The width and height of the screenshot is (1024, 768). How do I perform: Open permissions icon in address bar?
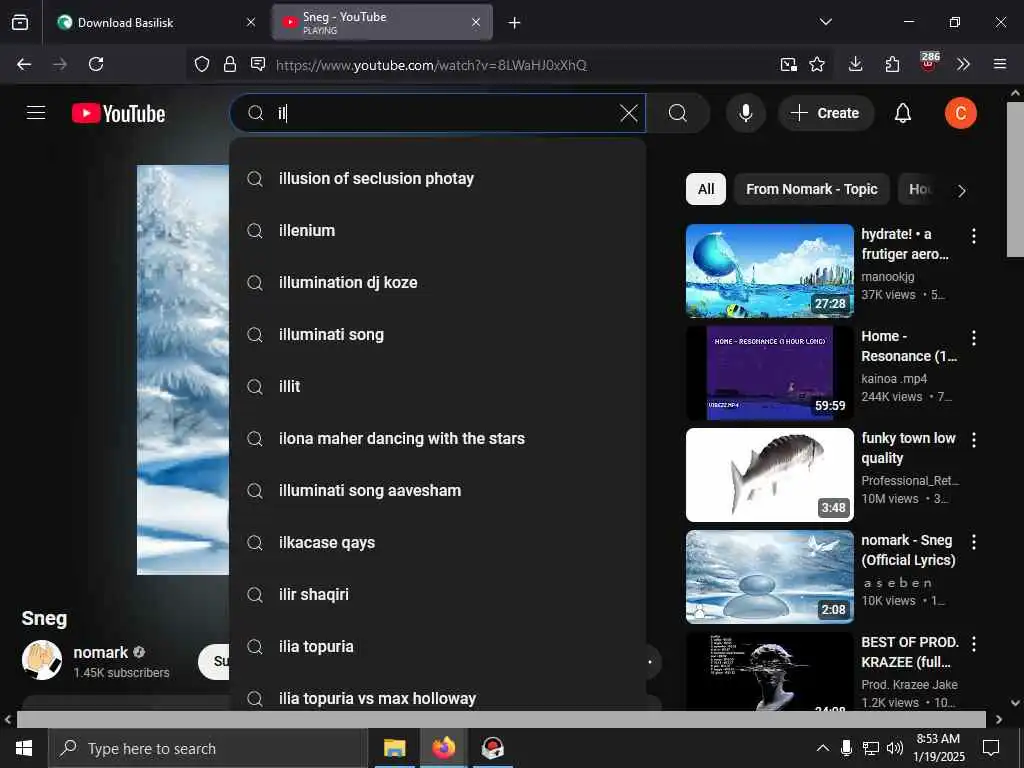click(258, 64)
